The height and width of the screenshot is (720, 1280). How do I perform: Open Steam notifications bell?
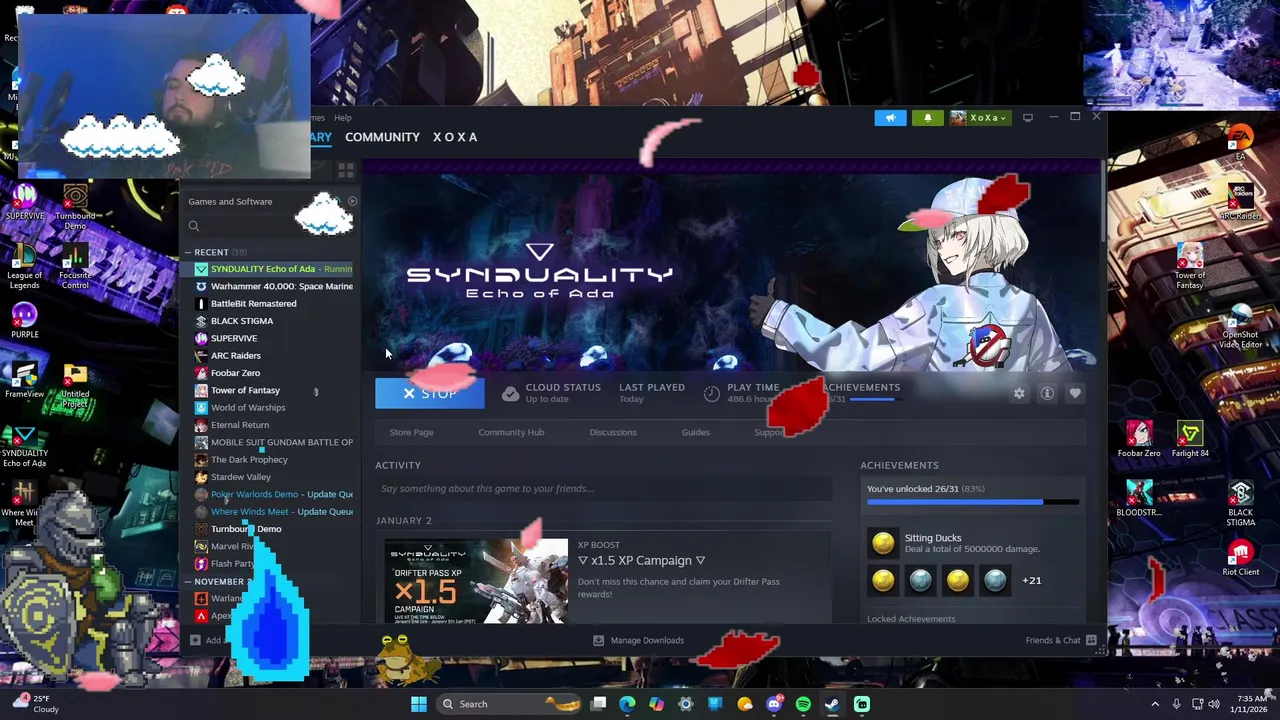pyautogui.click(x=927, y=118)
